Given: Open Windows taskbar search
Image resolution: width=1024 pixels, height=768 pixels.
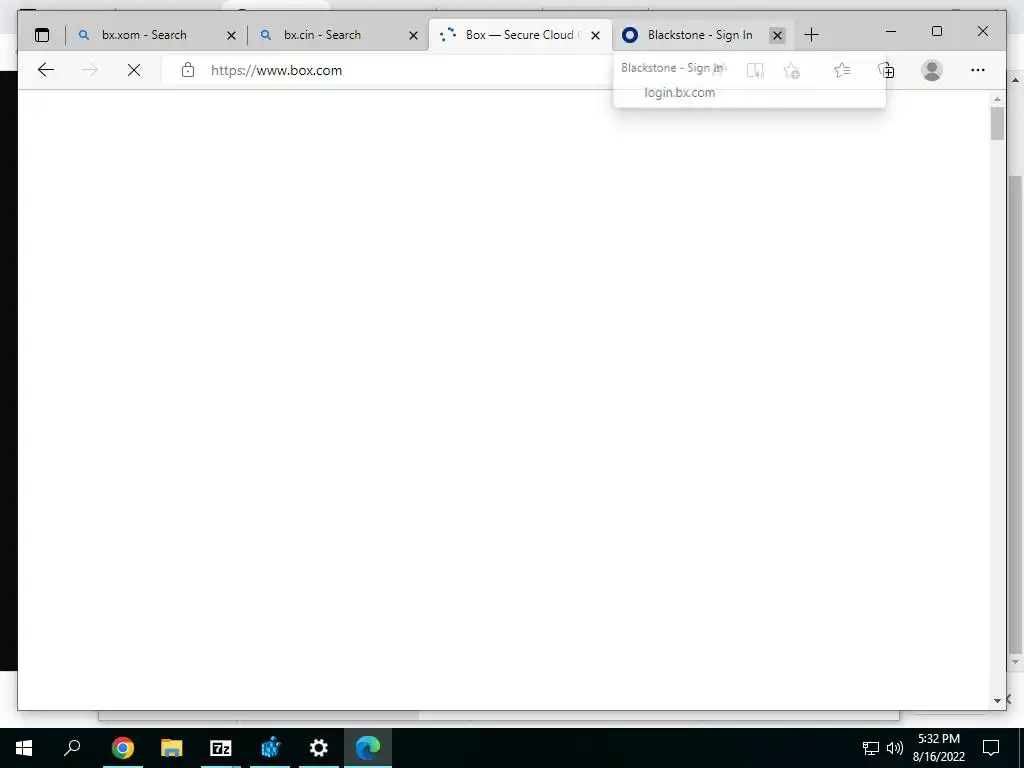Looking at the screenshot, I should [x=72, y=748].
